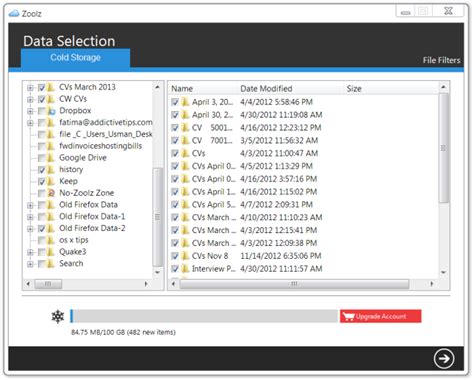Uncheck the history folder checkbox
474x380 pixels.
pyautogui.click(x=42, y=170)
